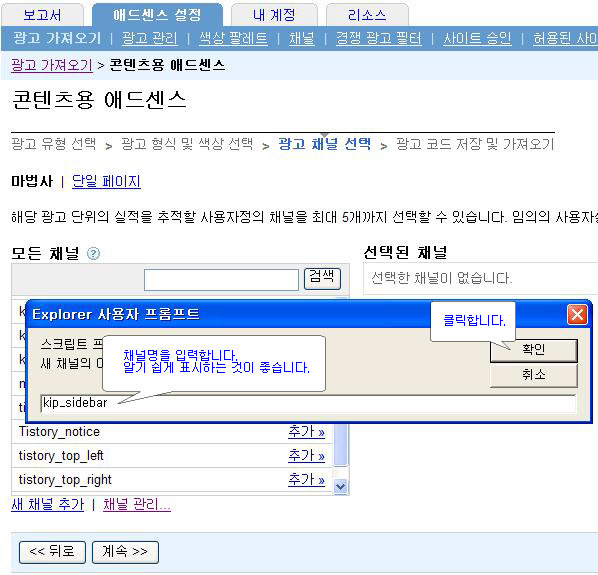Open the 리소스 tab
Image resolution: width=598 pixels, height=575 pixels.
point(367,15)
